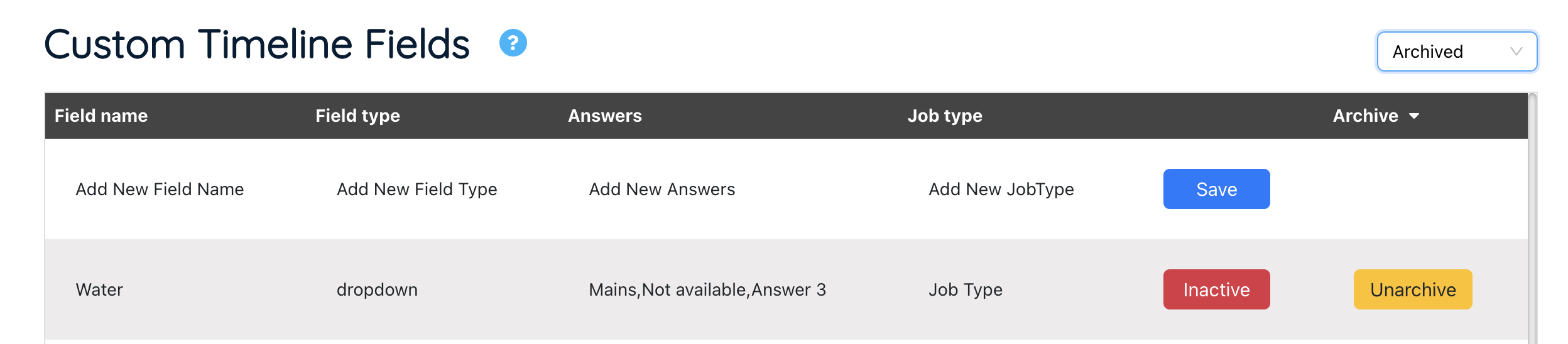Open the Add New JobType selector
This screenshot has width=1568, height=344.
pyautogui.click(x=1001, y=190)
